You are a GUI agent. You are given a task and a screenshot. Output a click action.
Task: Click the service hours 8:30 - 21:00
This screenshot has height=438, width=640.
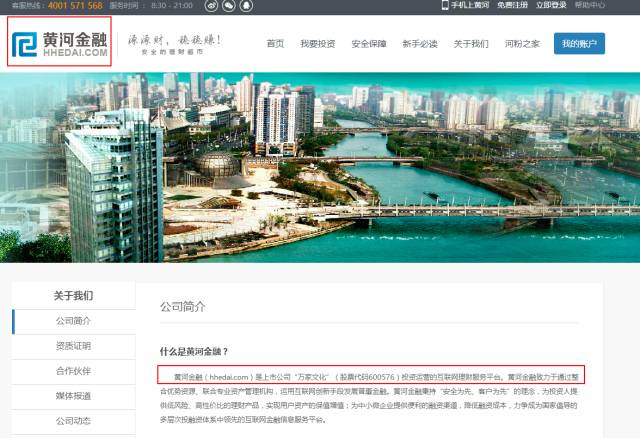171,5
